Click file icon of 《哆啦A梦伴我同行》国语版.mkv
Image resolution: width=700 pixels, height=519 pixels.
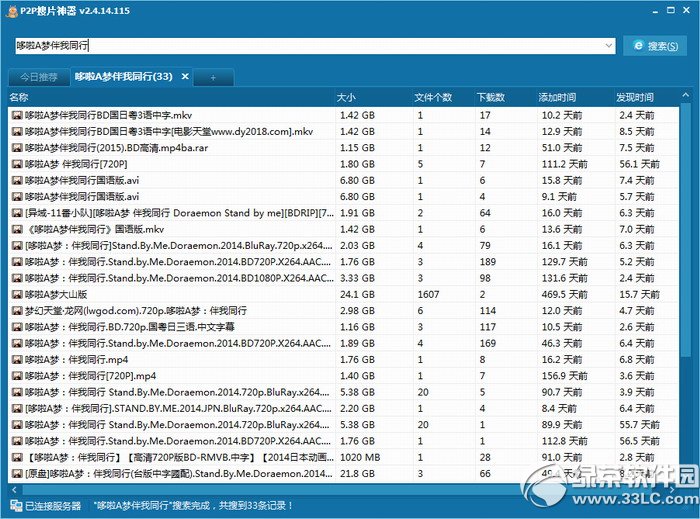coord(17,229)
